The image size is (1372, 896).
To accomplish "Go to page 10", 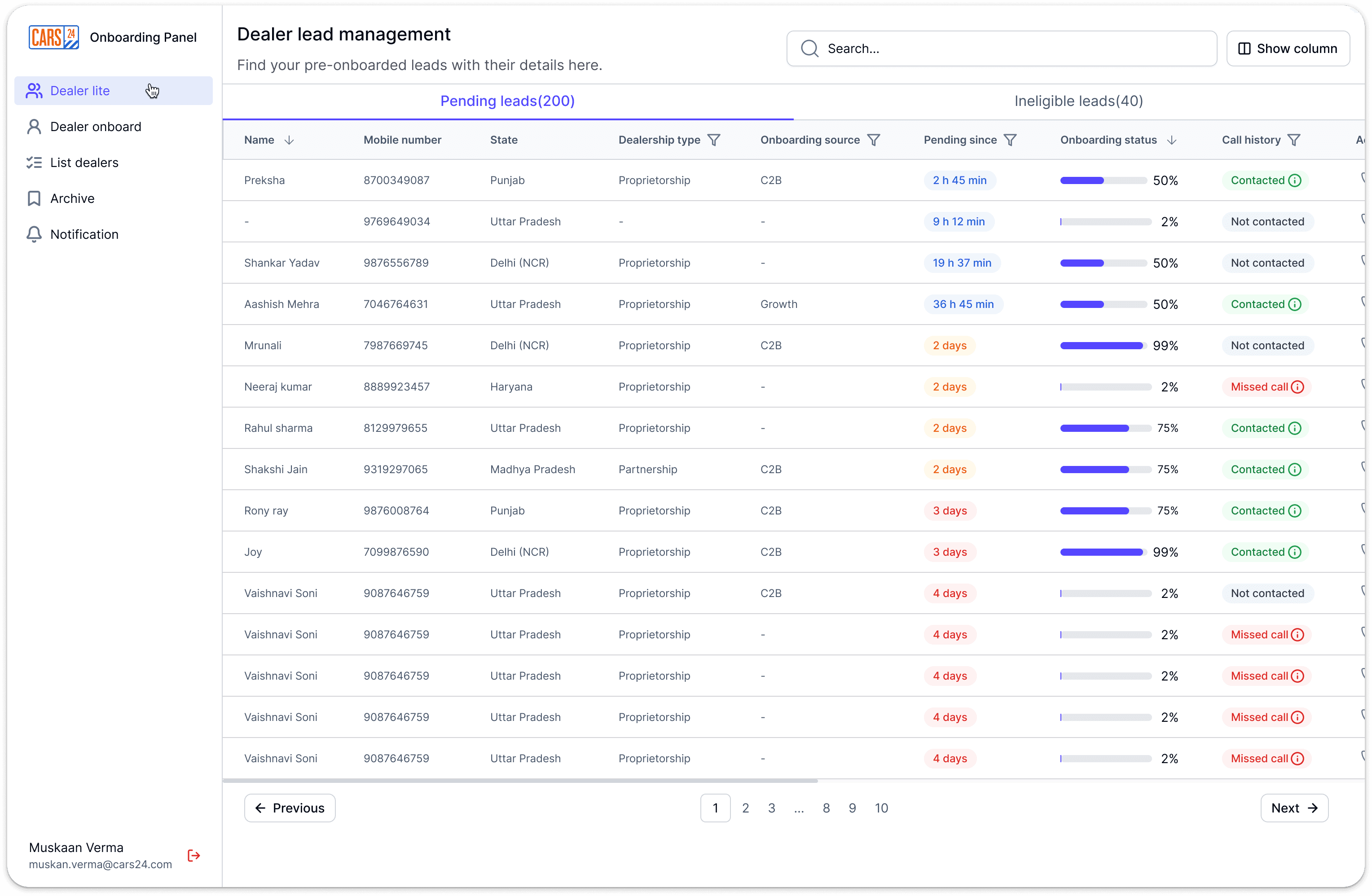I will pos(881,808).
